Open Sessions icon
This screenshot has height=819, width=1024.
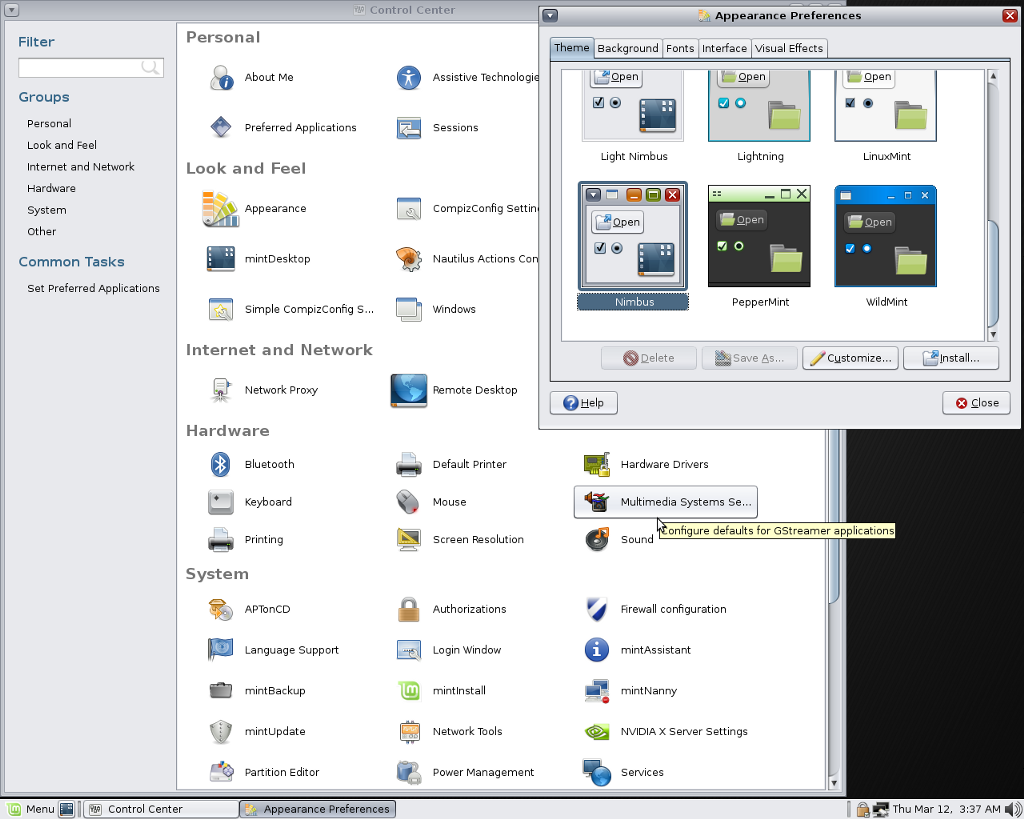(409, 127)
